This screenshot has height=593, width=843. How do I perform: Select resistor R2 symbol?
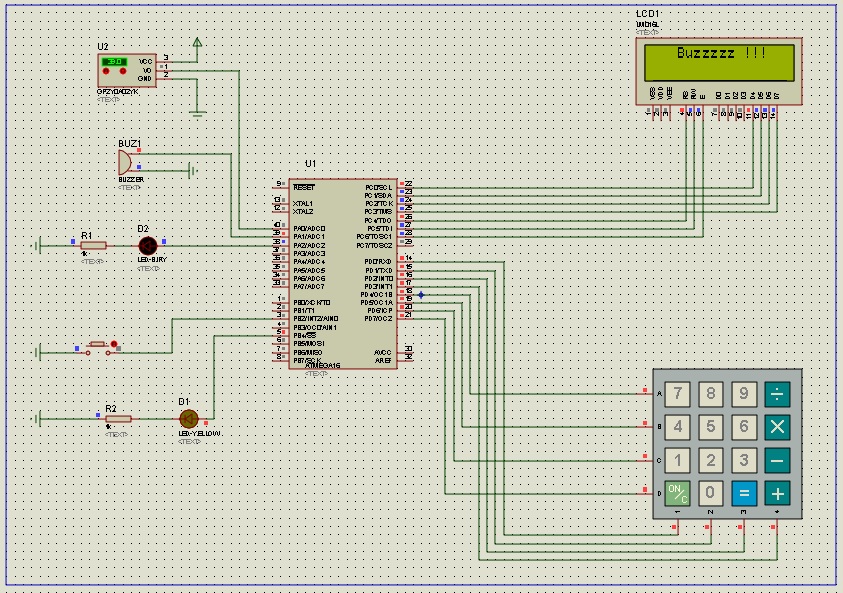pos(118,419)
